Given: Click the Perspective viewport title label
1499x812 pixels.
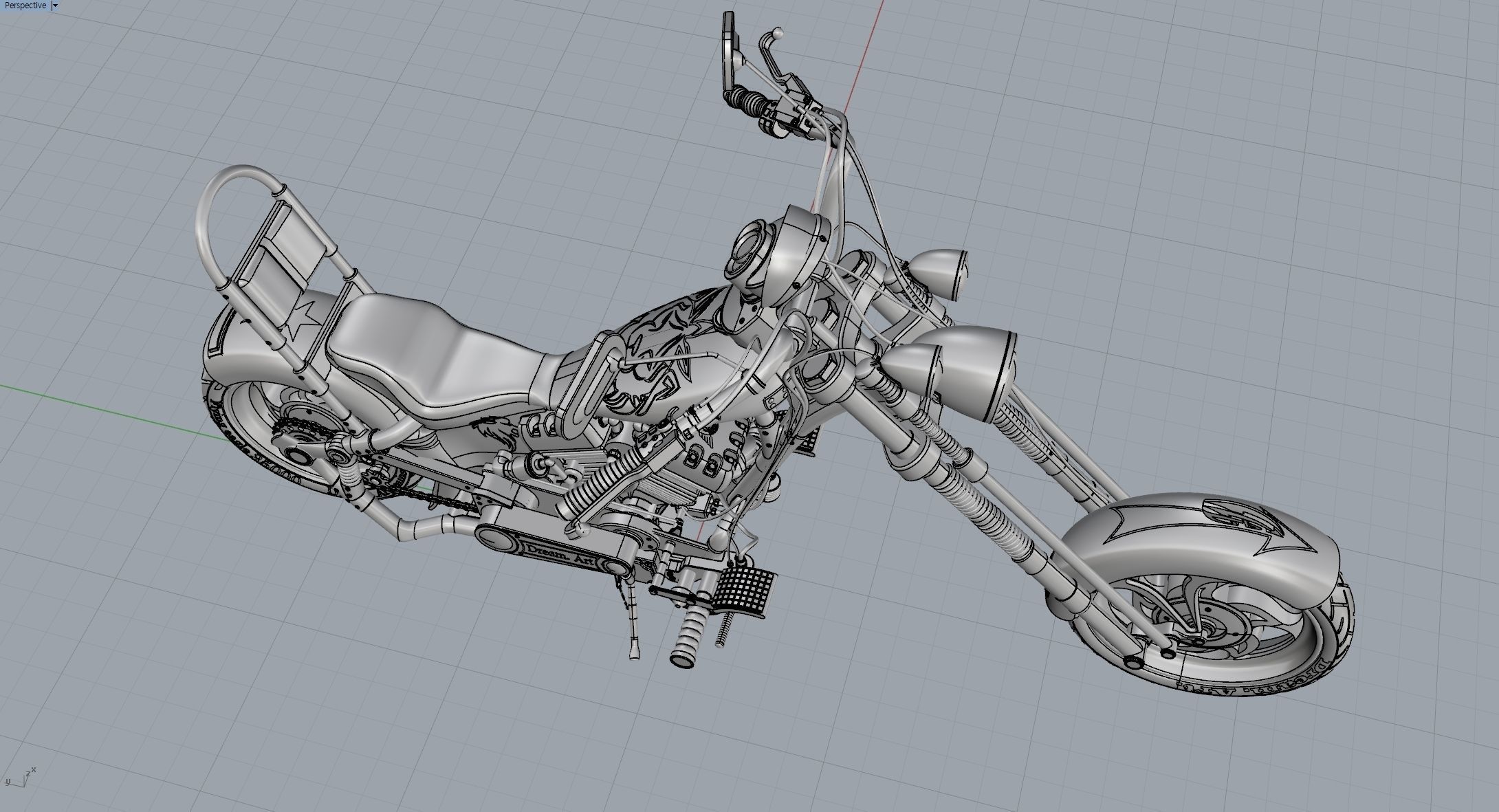Looking at the screenshot, I should point(25,6).
